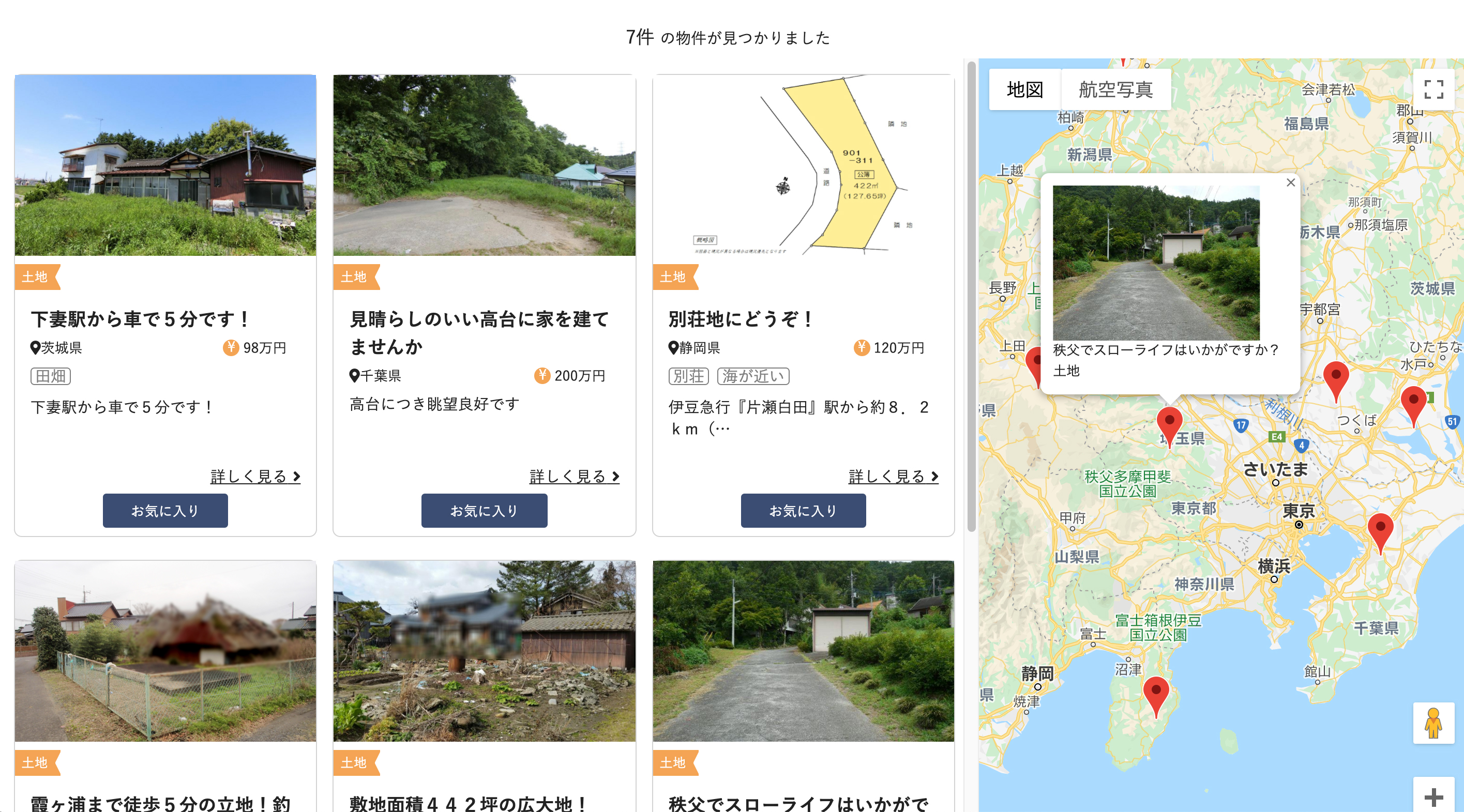Click popup text 秩父でスローライフはいかがですか？
Screen dimensions: 1464x812
point(1166,349)
